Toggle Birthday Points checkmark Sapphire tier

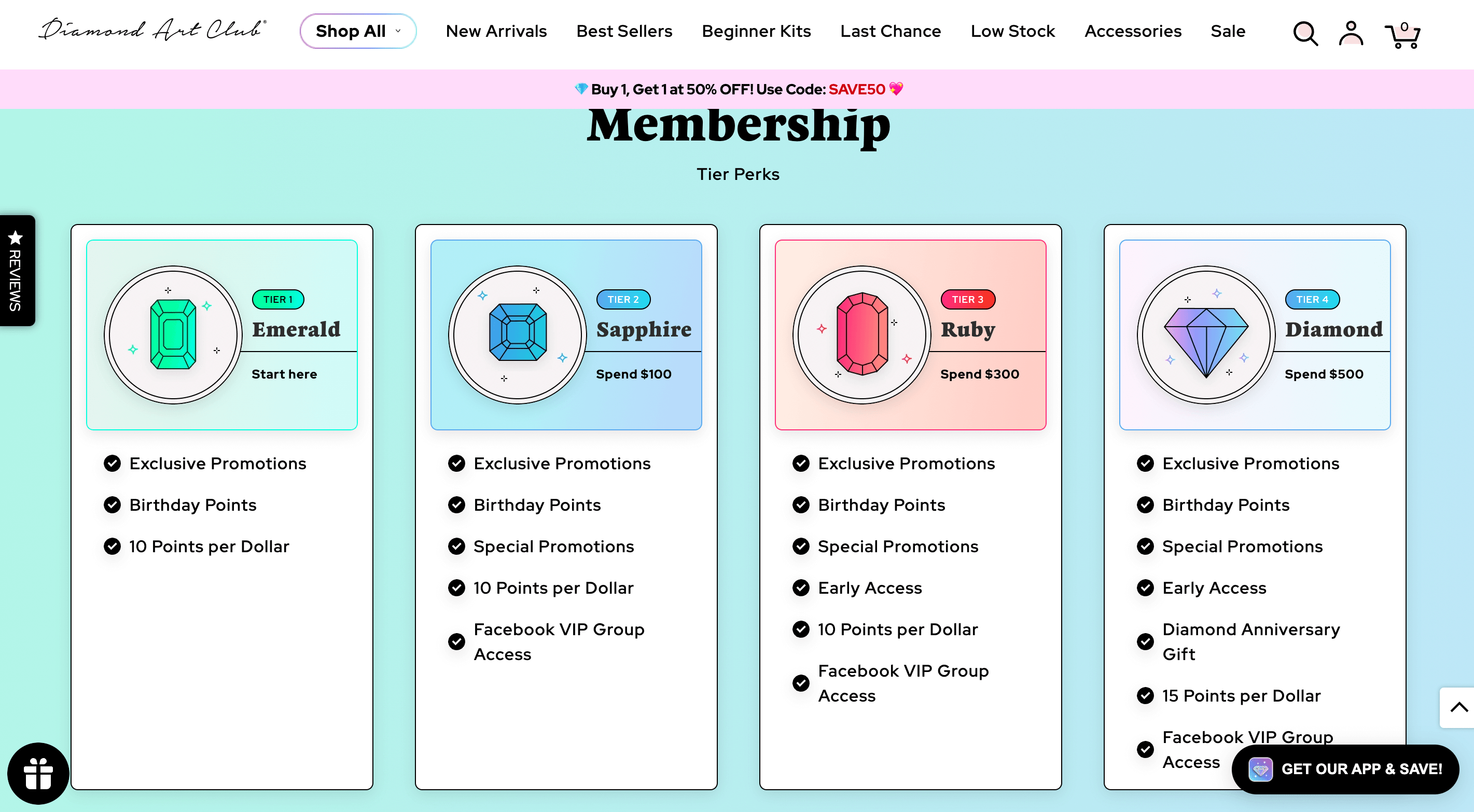457,504
